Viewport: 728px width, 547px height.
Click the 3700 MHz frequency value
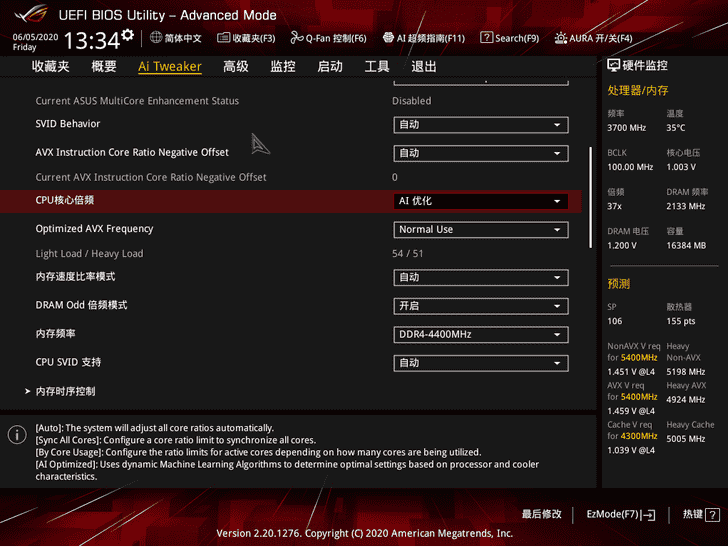626,128
